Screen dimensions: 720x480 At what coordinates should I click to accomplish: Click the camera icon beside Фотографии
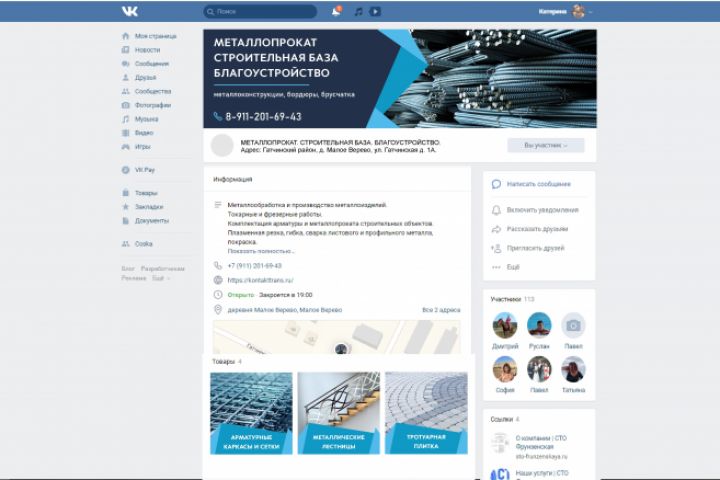(x=125, y=105)
